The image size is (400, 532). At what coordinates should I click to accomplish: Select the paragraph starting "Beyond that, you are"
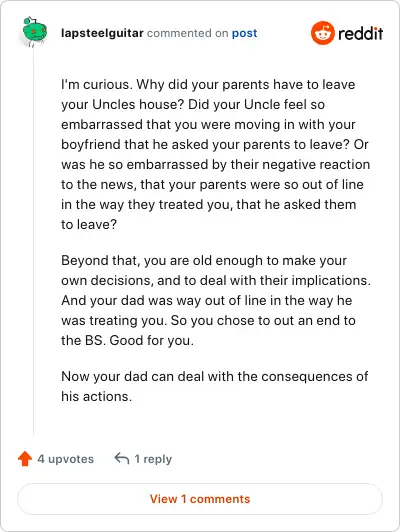pos(216,300)
